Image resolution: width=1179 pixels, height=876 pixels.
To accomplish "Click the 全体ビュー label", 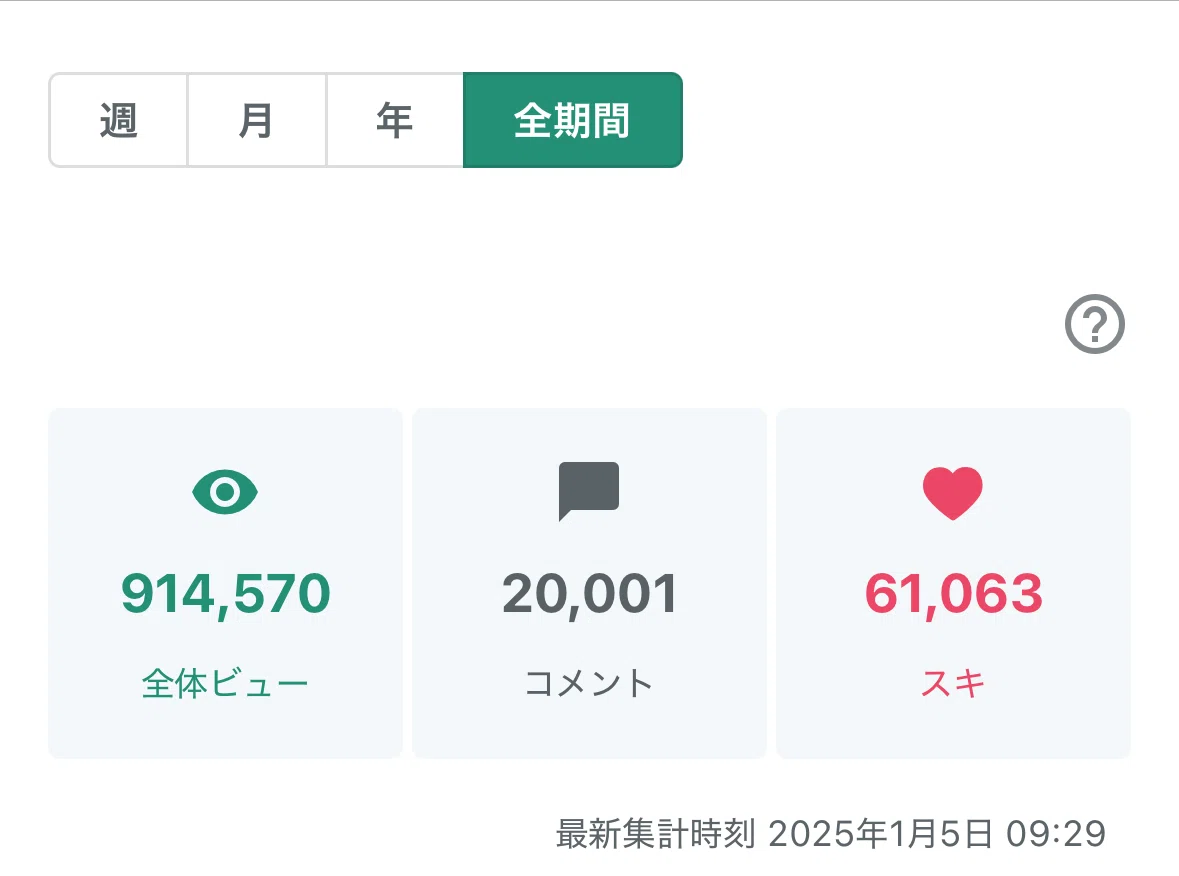I will coord(225,684).
